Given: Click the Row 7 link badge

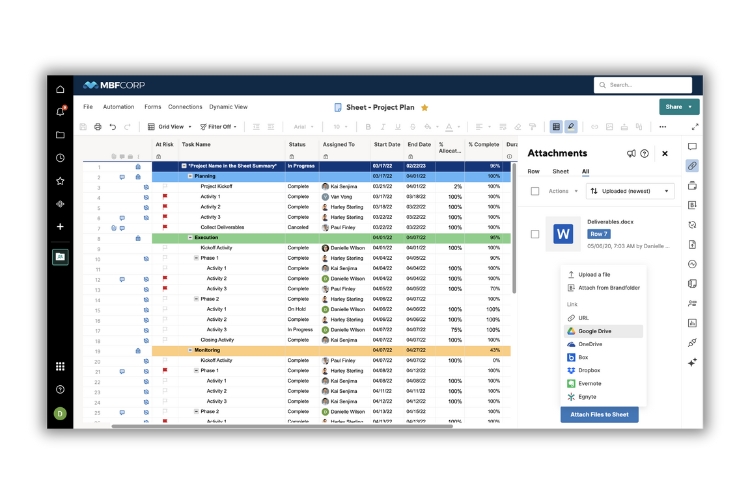Looking at the screenshot, I should point(599,234).
